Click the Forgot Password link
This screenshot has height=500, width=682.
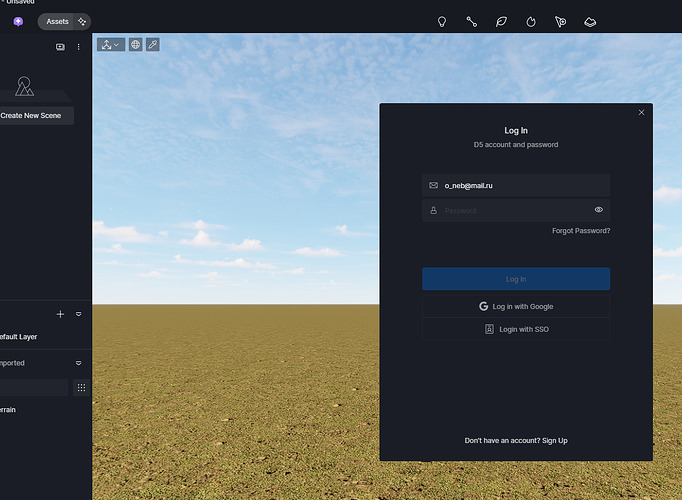click(x=580, y=231)
